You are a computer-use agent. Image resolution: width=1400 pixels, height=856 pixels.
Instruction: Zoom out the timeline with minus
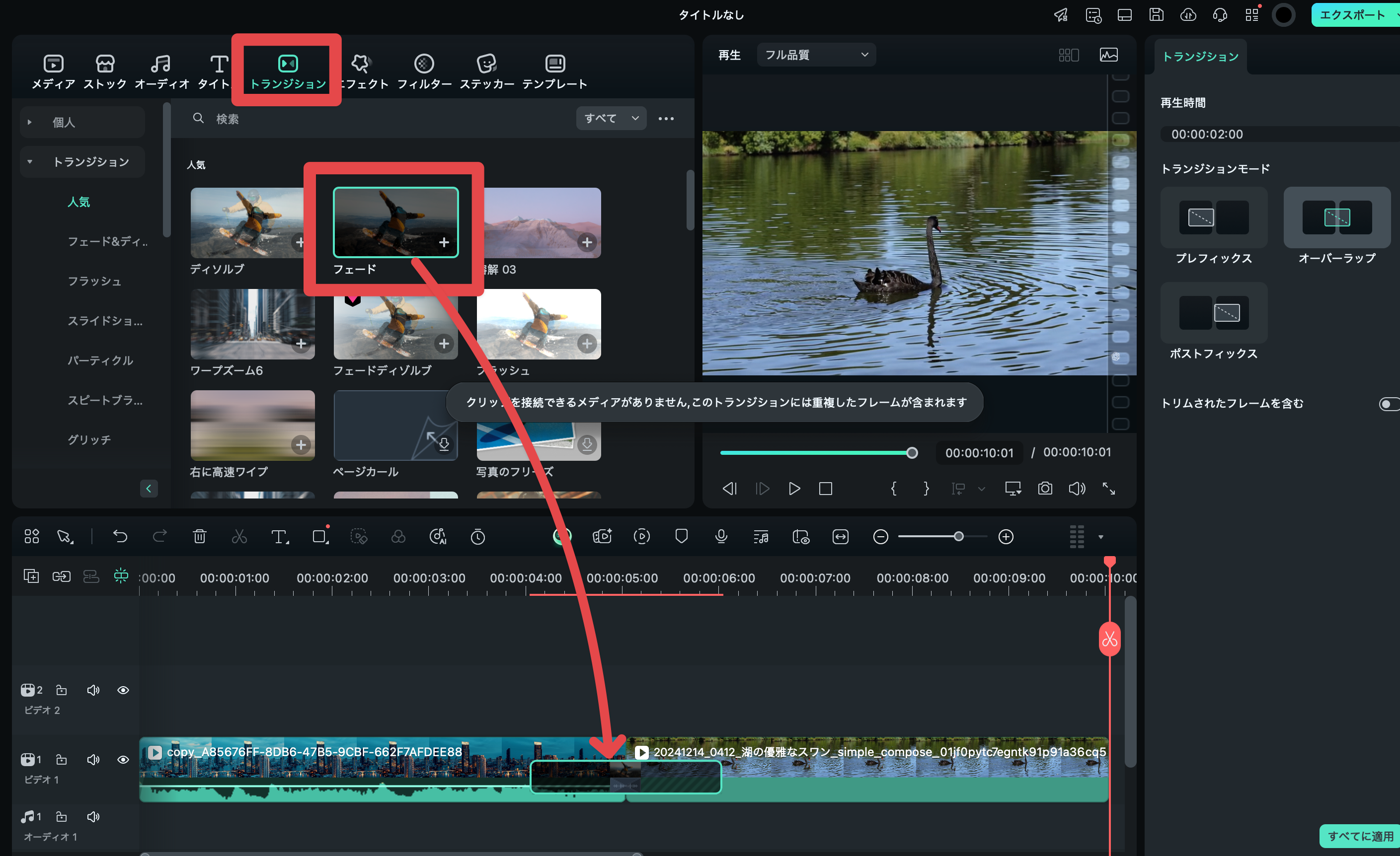[880, 537]
